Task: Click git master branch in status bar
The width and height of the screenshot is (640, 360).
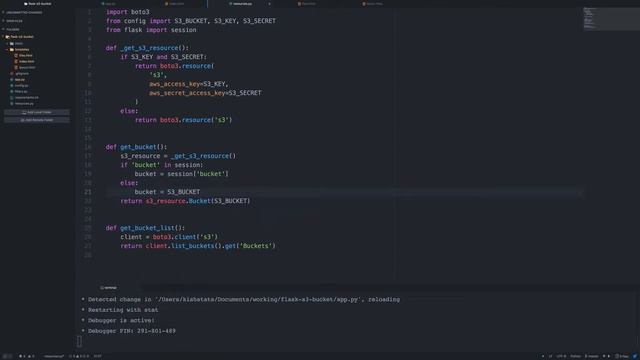Action: [591, 356]
